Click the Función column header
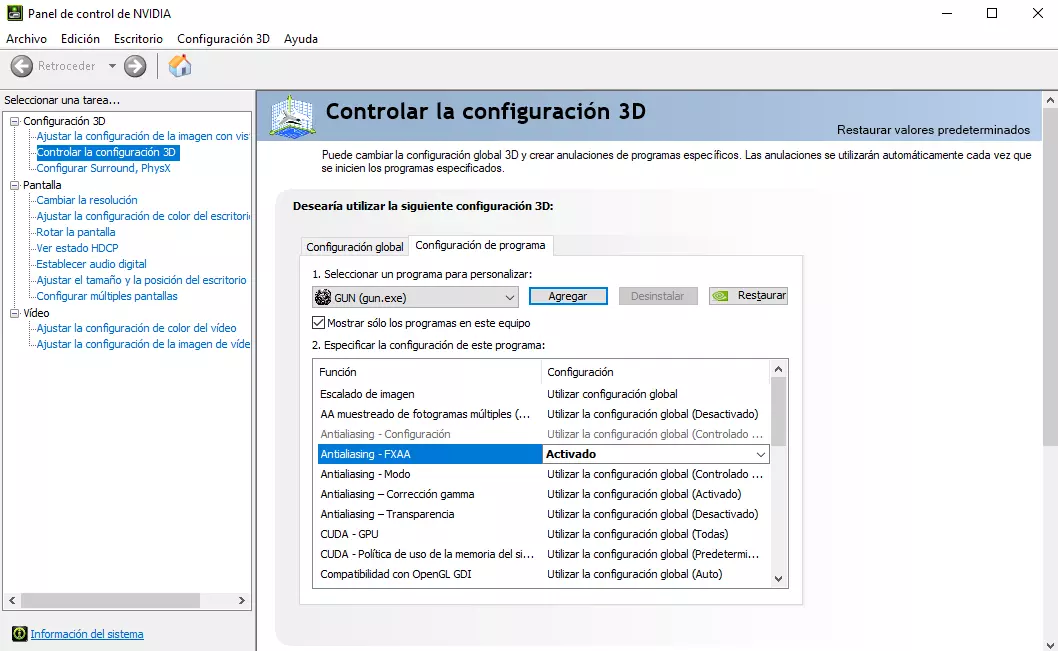 428,372
